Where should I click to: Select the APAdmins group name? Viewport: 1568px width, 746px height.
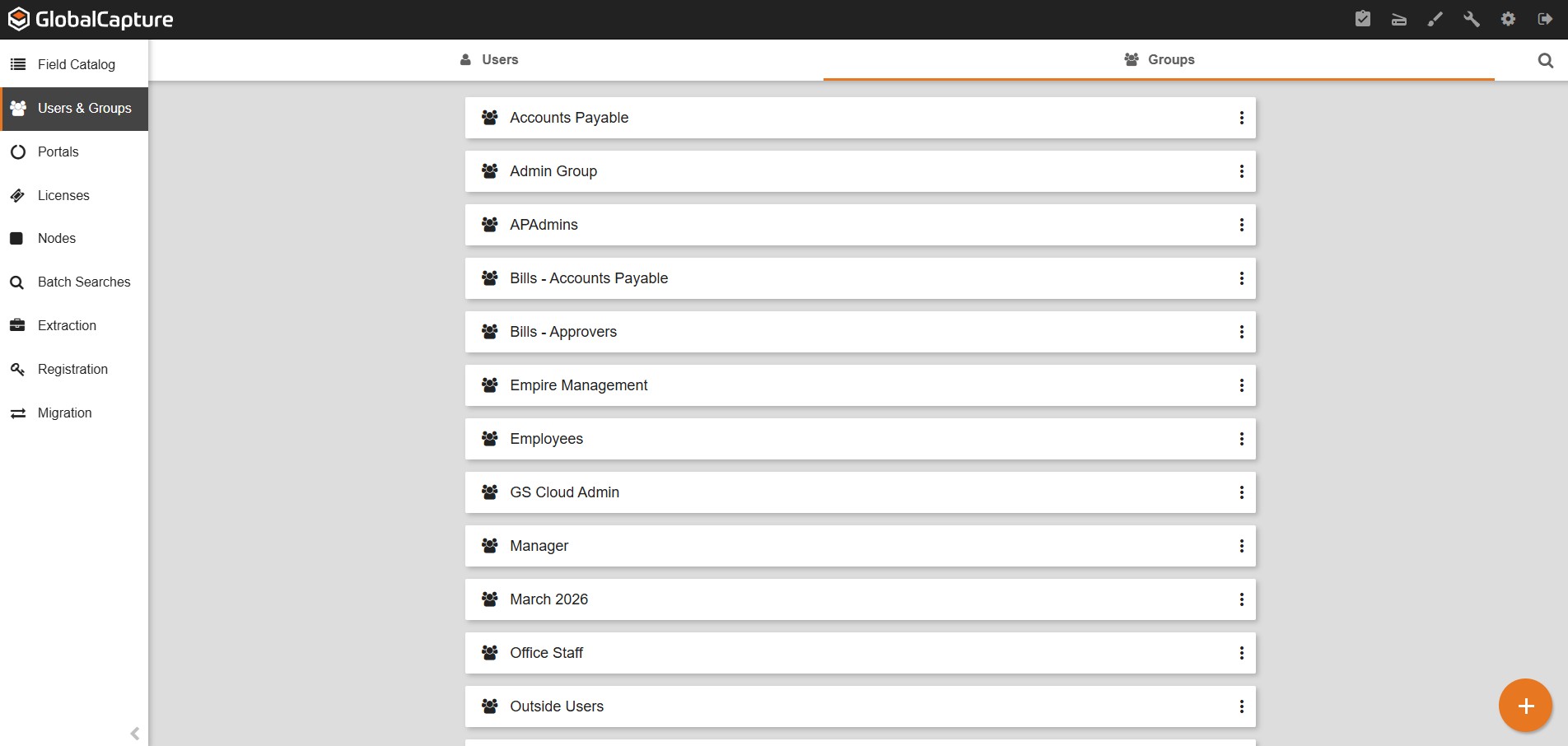coord(544,225)
